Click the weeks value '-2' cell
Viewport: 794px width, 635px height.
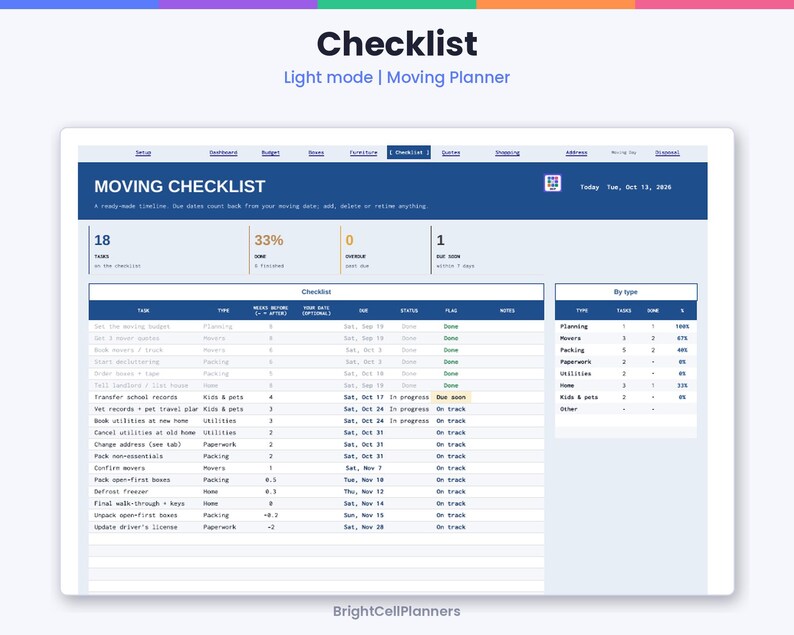(x=270, y=527)
